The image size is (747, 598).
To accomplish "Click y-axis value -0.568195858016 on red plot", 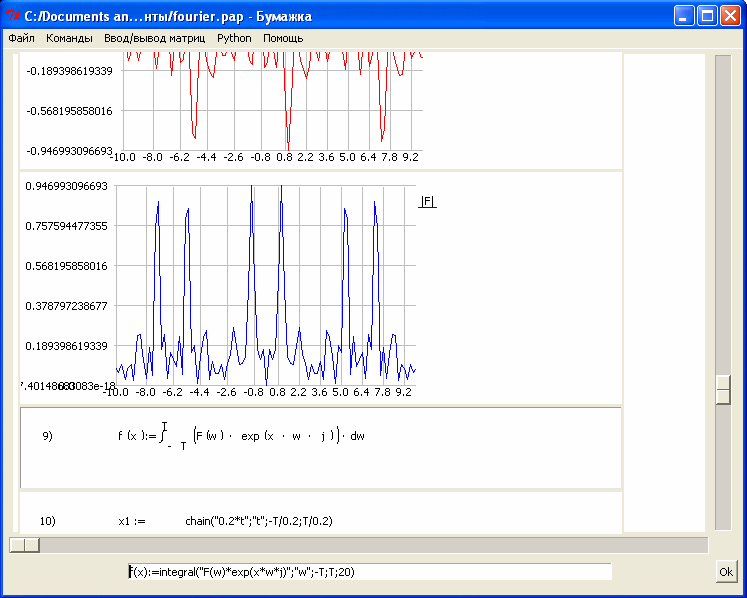I will coord(70,111).
